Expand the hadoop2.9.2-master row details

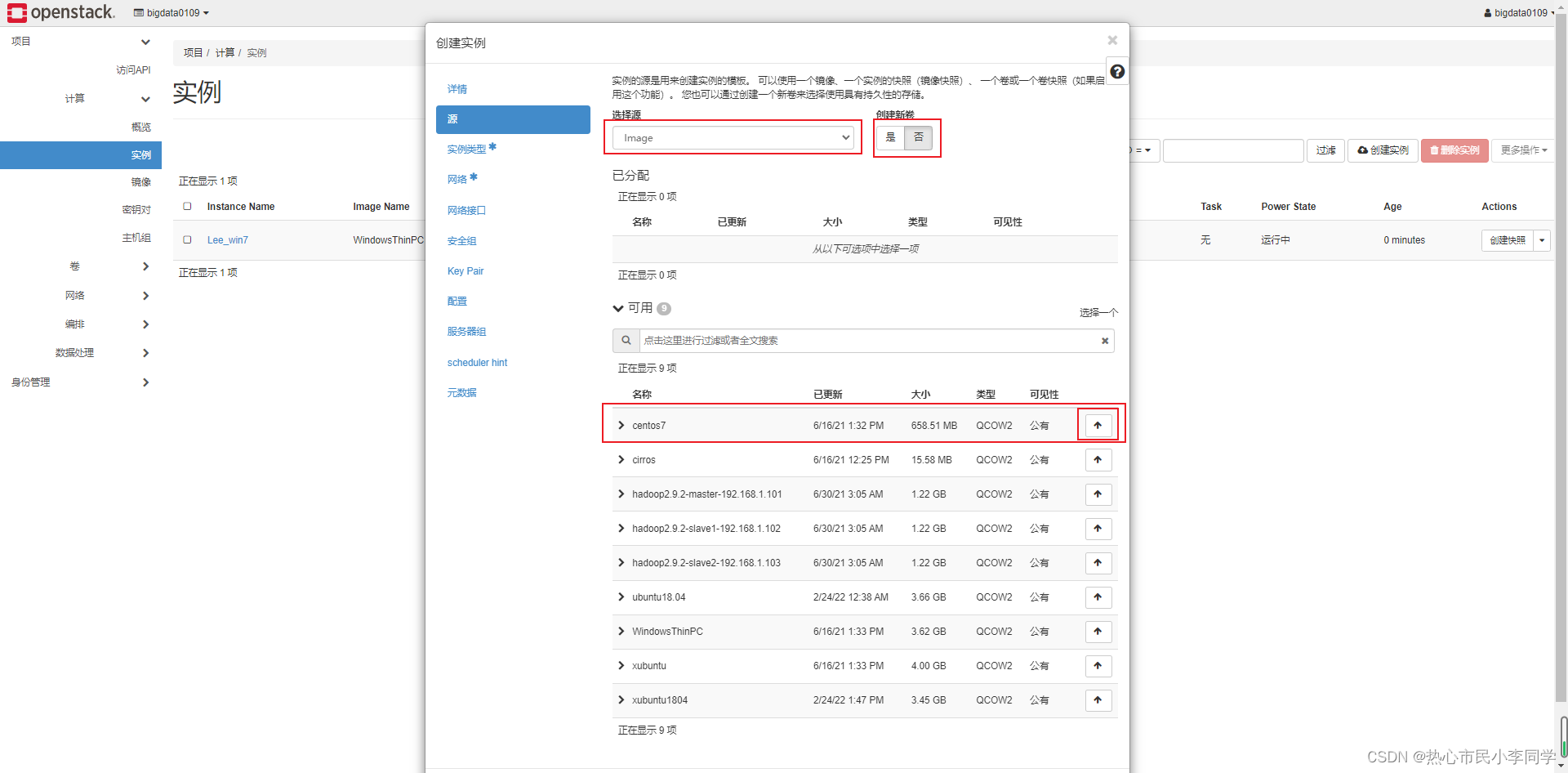(x=621, y=494)
